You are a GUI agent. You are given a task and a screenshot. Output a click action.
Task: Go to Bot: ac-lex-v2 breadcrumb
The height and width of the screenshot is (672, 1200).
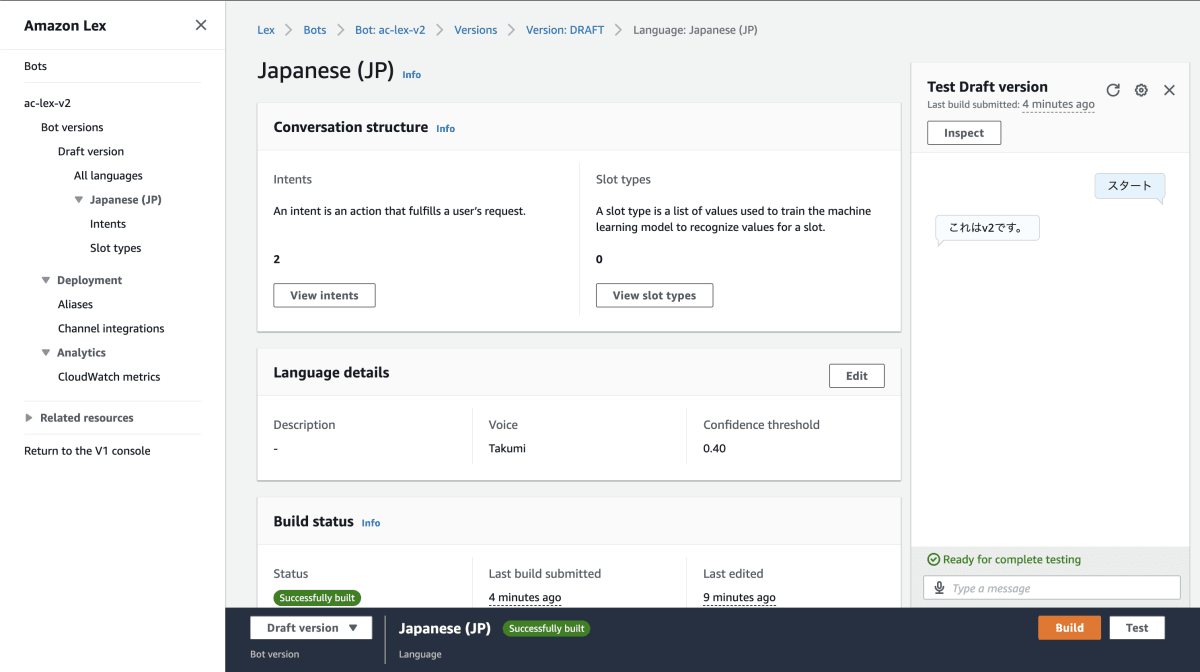tap(390, 30)
